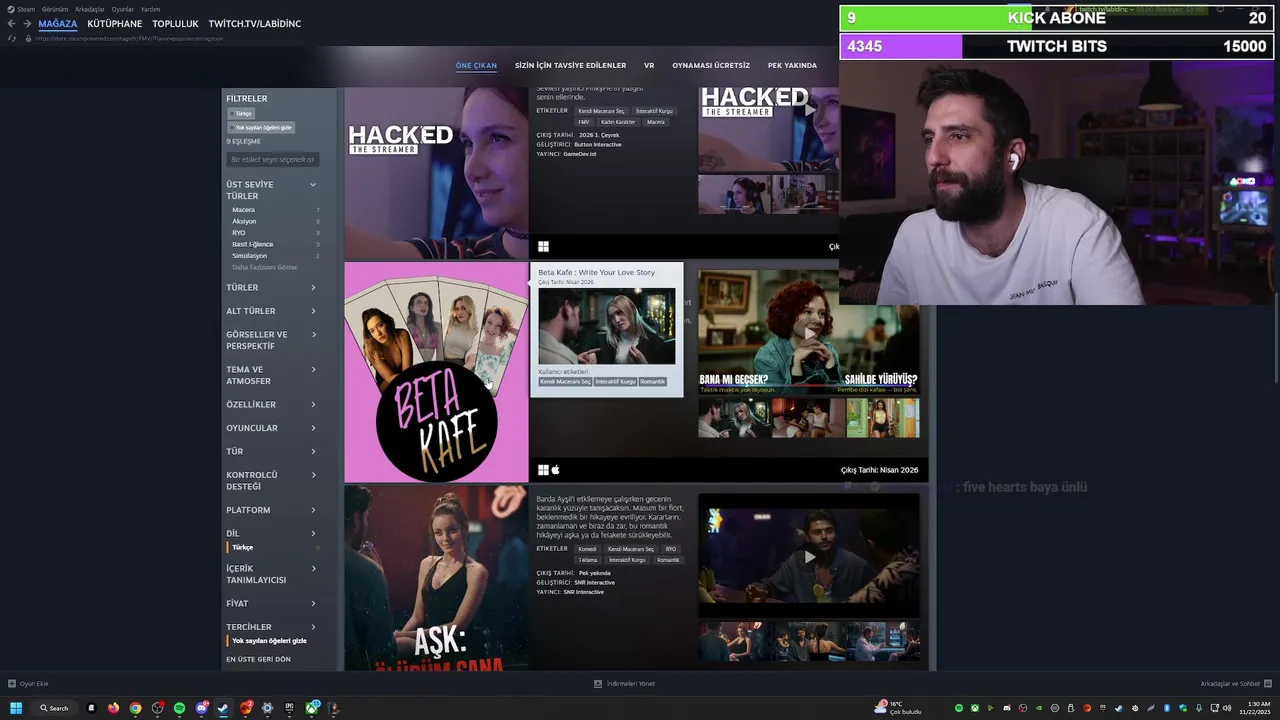This screenshot has height=720, width=1280.
Task: Expand the TÜRLER filter section
Action: 271,287
